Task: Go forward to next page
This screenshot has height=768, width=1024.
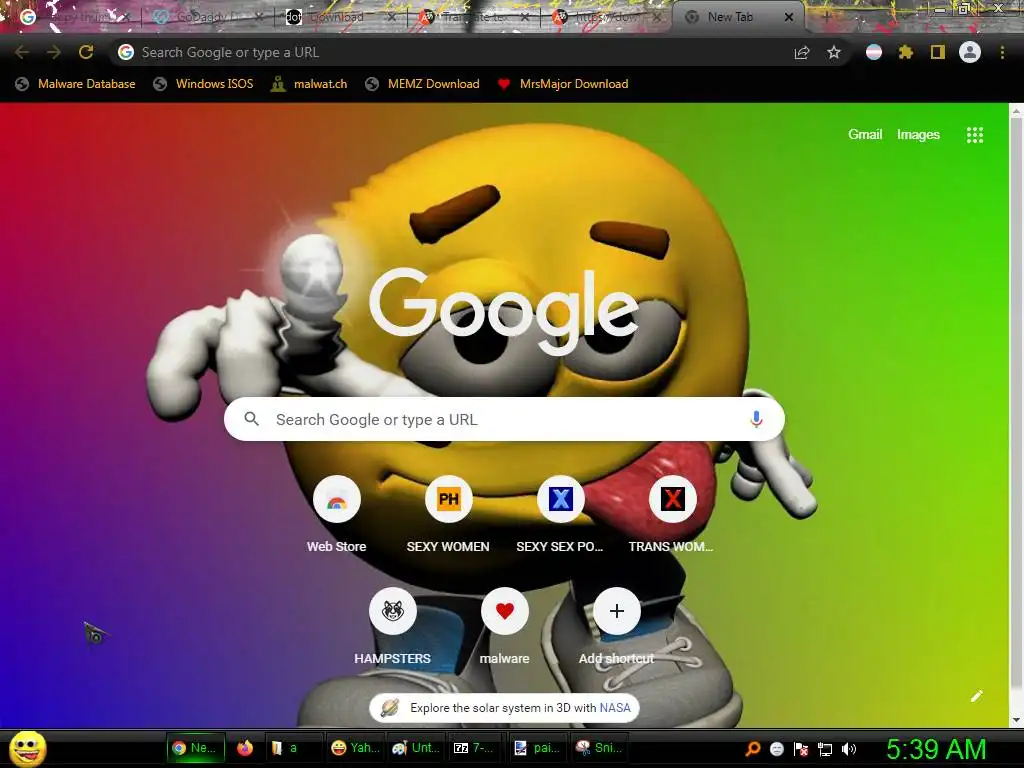Action: pos(54,52)
